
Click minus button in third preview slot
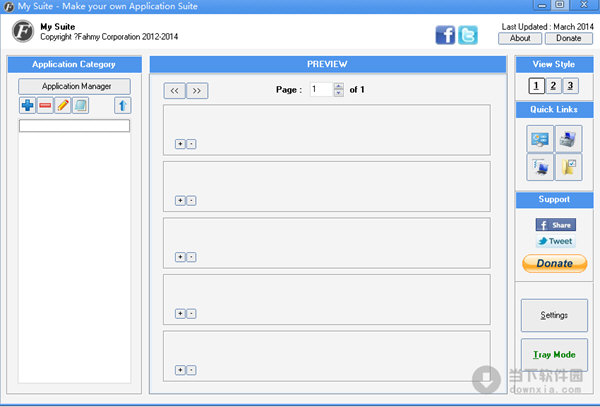click(191, 257)
